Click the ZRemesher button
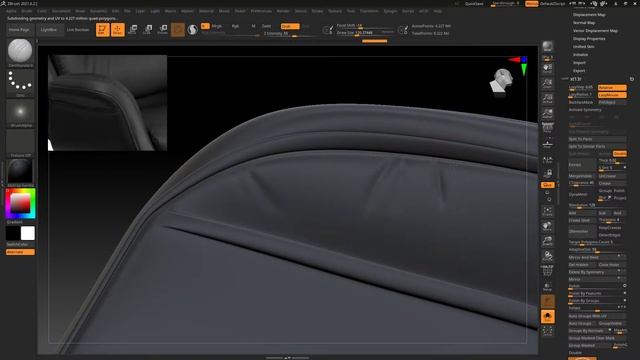The width and height of the screenshot is (640, 360). pos(582,231)
